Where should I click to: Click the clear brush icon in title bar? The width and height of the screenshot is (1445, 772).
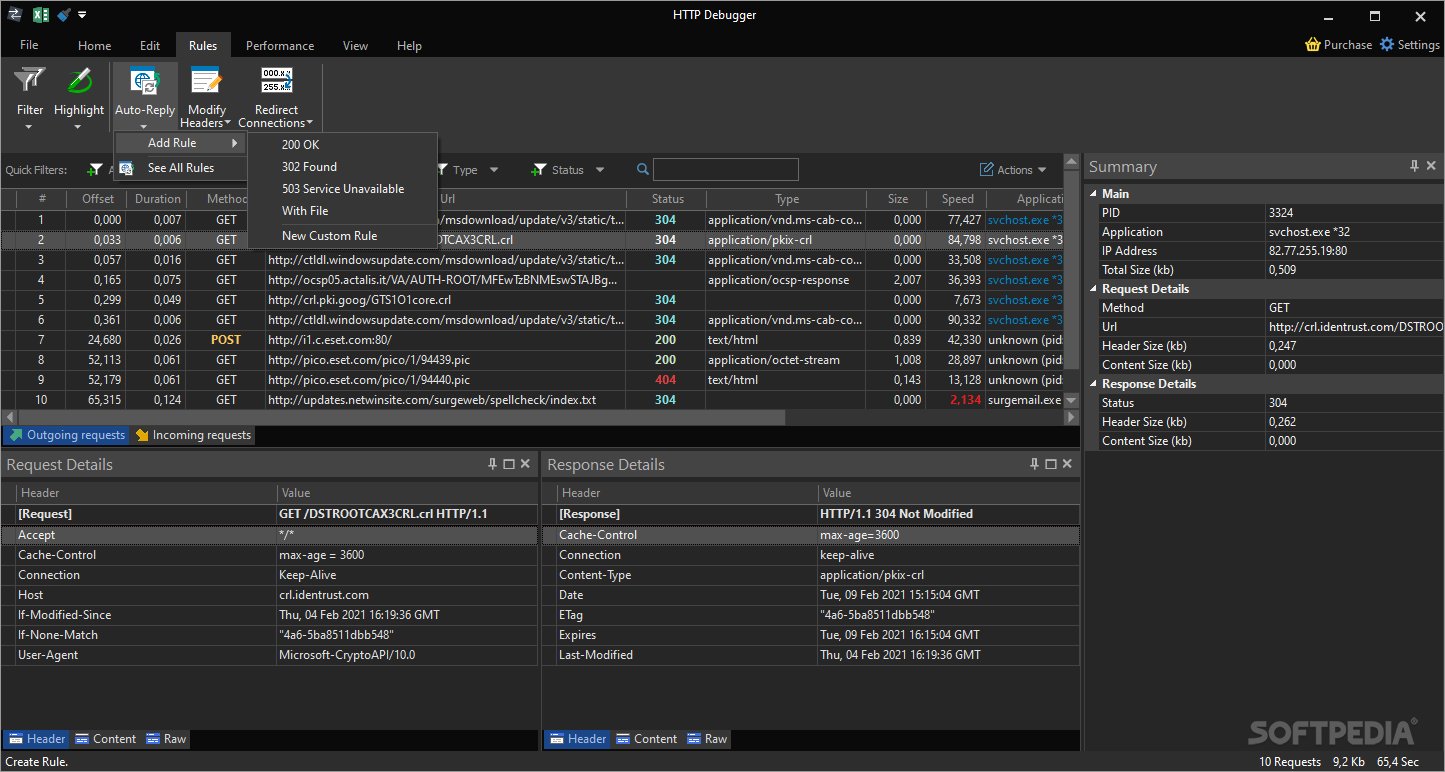[x=64, y=15]
